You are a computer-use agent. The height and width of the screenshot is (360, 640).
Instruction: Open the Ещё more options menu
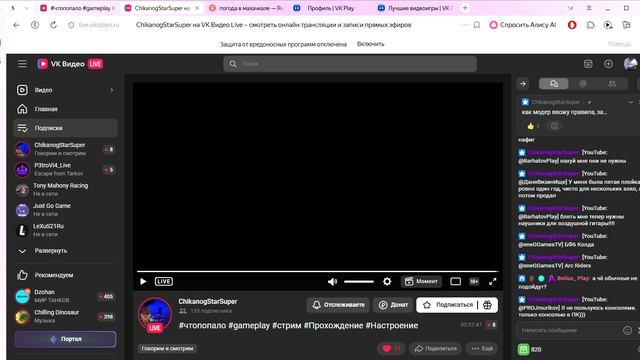[x=482, y=349]
